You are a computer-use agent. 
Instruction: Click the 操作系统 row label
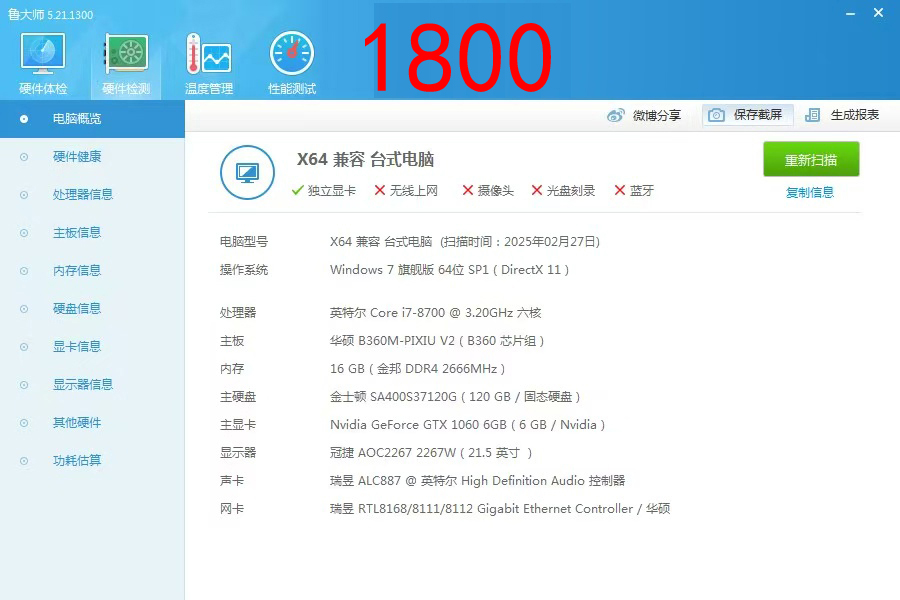[x=243, y=270]
